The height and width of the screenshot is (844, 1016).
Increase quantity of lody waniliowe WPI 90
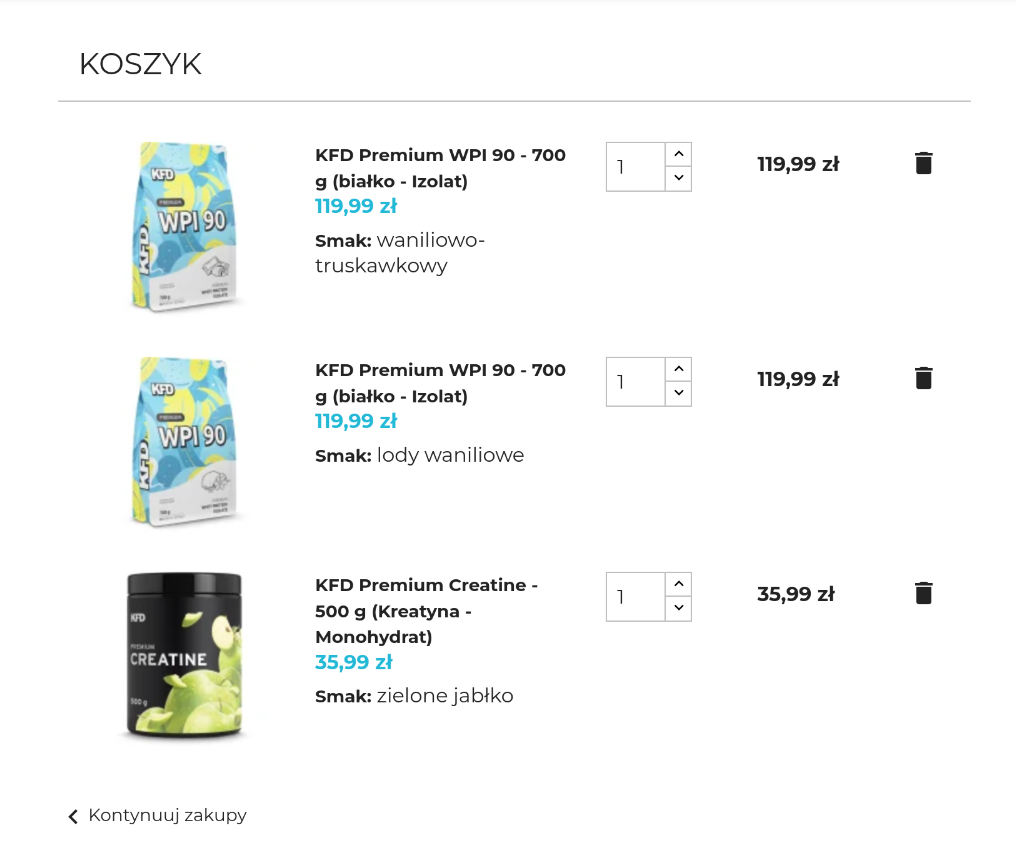click(678, 369)
